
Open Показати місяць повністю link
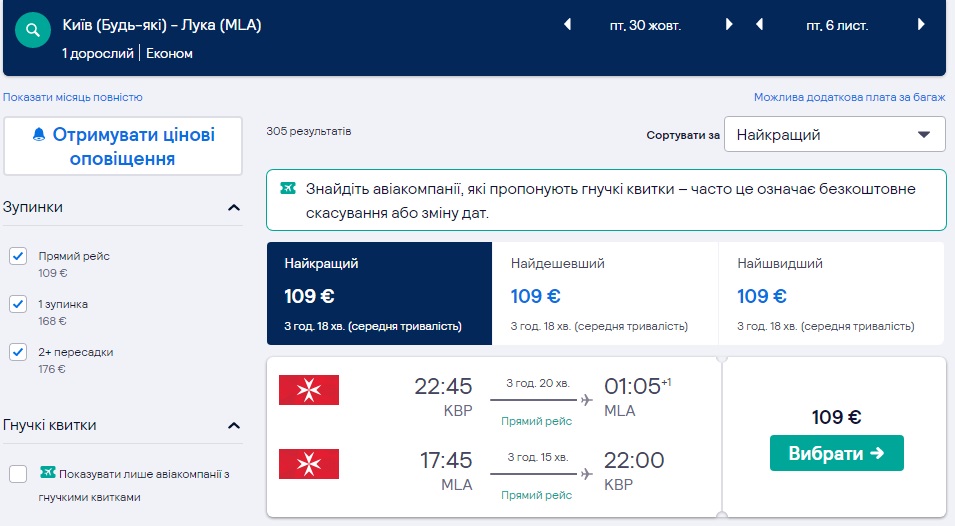point(73,97)
